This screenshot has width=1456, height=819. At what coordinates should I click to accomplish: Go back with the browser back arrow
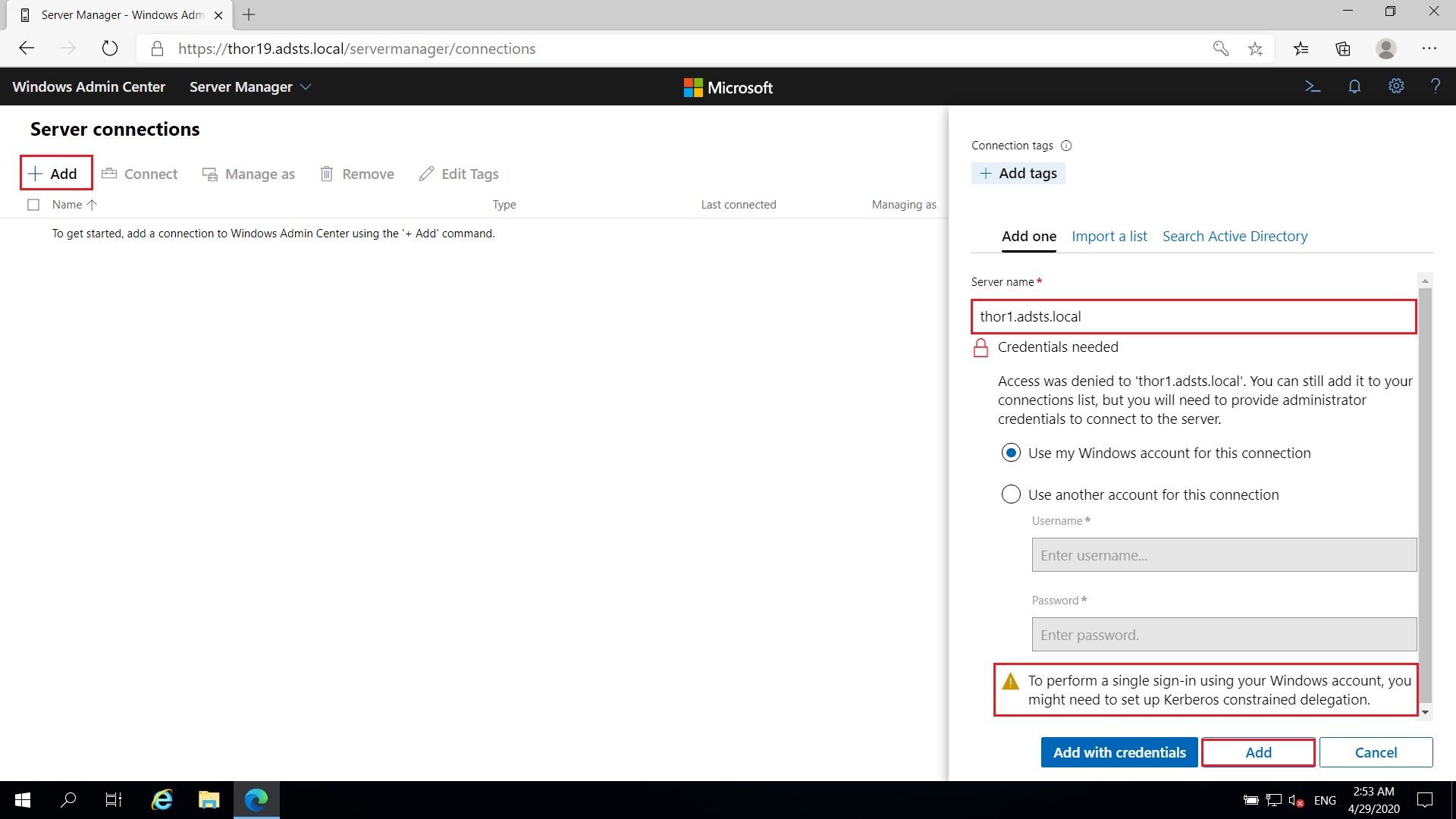[27, 49]
